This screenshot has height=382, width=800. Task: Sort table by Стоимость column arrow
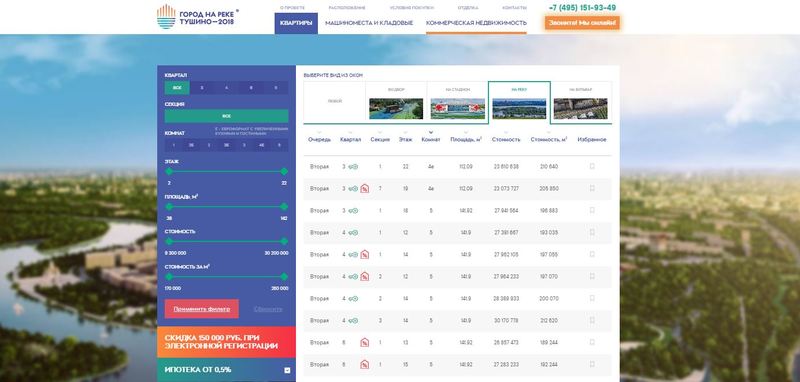506,133
